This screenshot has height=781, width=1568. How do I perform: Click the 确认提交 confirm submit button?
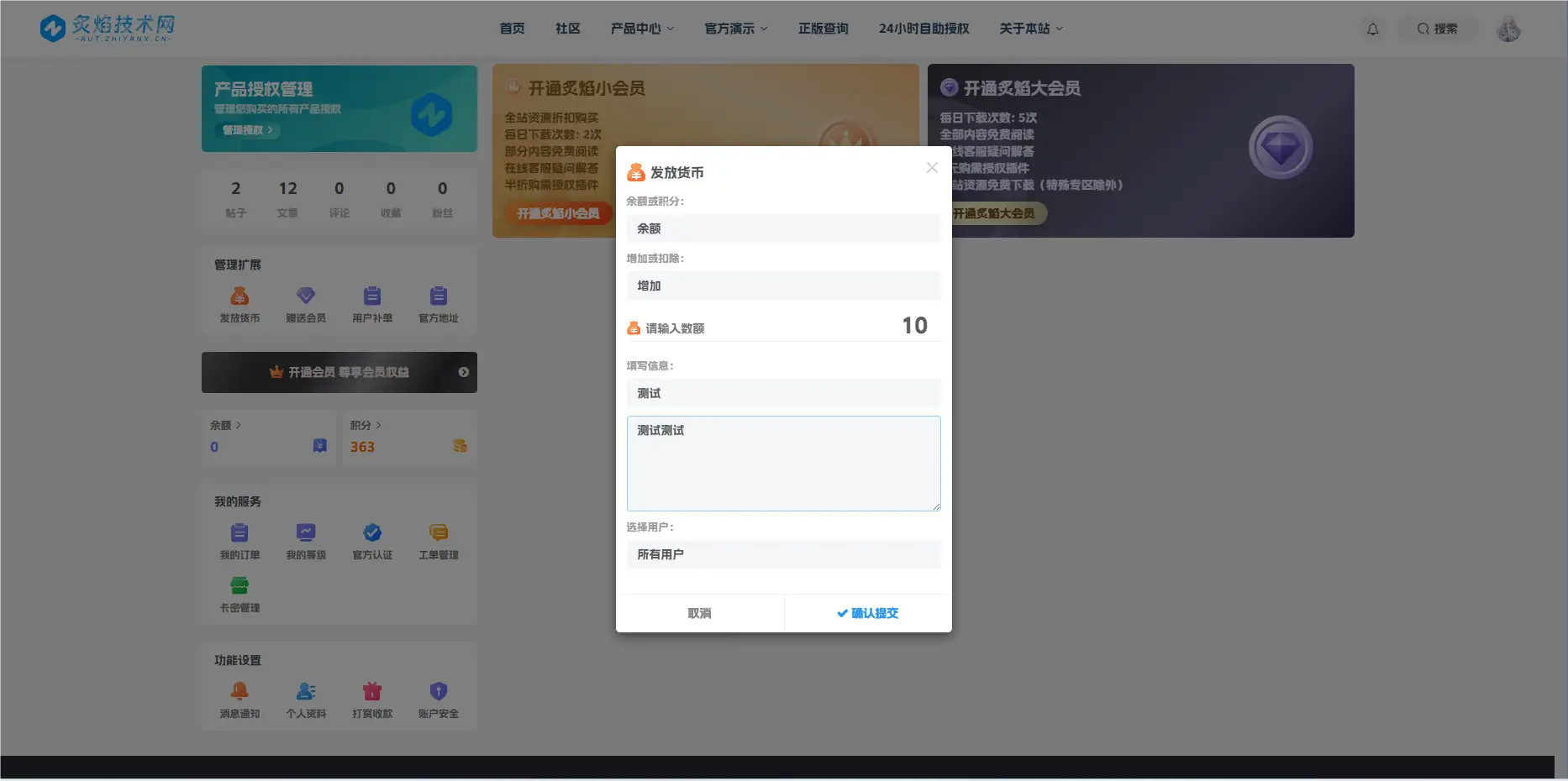click(867, 612)
